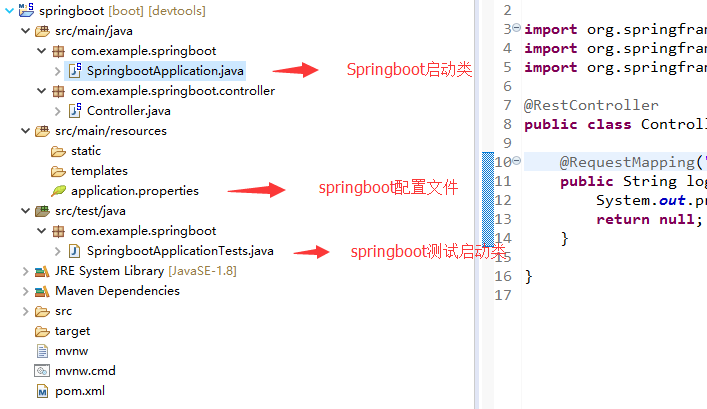707x409 pixels.
Task: Click the @RequestMapping annotation line
Action: 632,162
